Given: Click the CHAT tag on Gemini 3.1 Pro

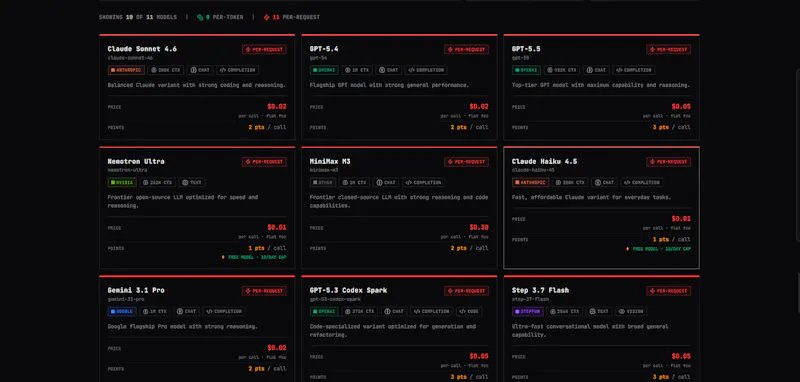Looking at the screenshot, I should click(x=186, y=311).
